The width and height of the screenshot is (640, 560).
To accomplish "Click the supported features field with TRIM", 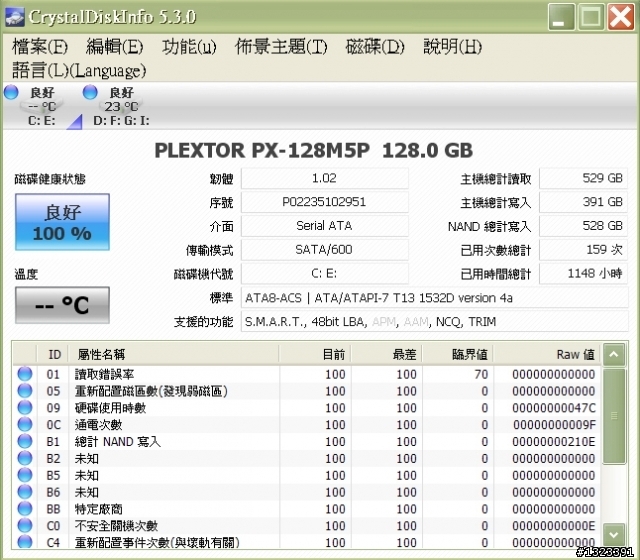I will (x=435, y=322).
